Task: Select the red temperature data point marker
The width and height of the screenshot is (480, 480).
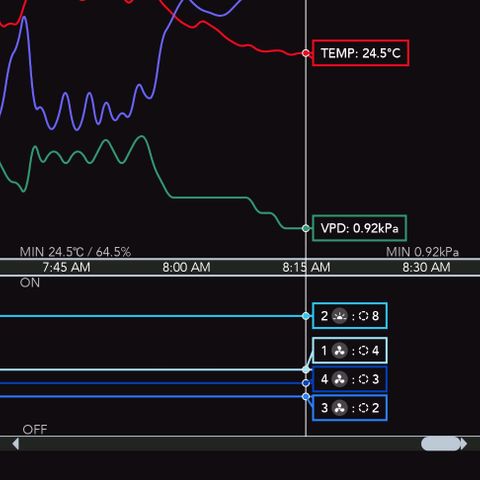Action: 306,53
